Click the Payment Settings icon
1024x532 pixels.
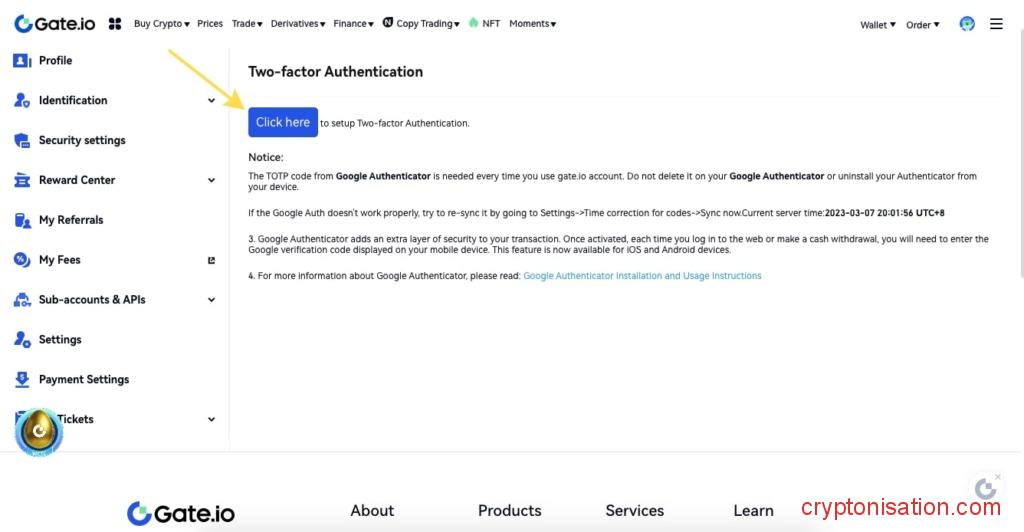tap(22, 380)
